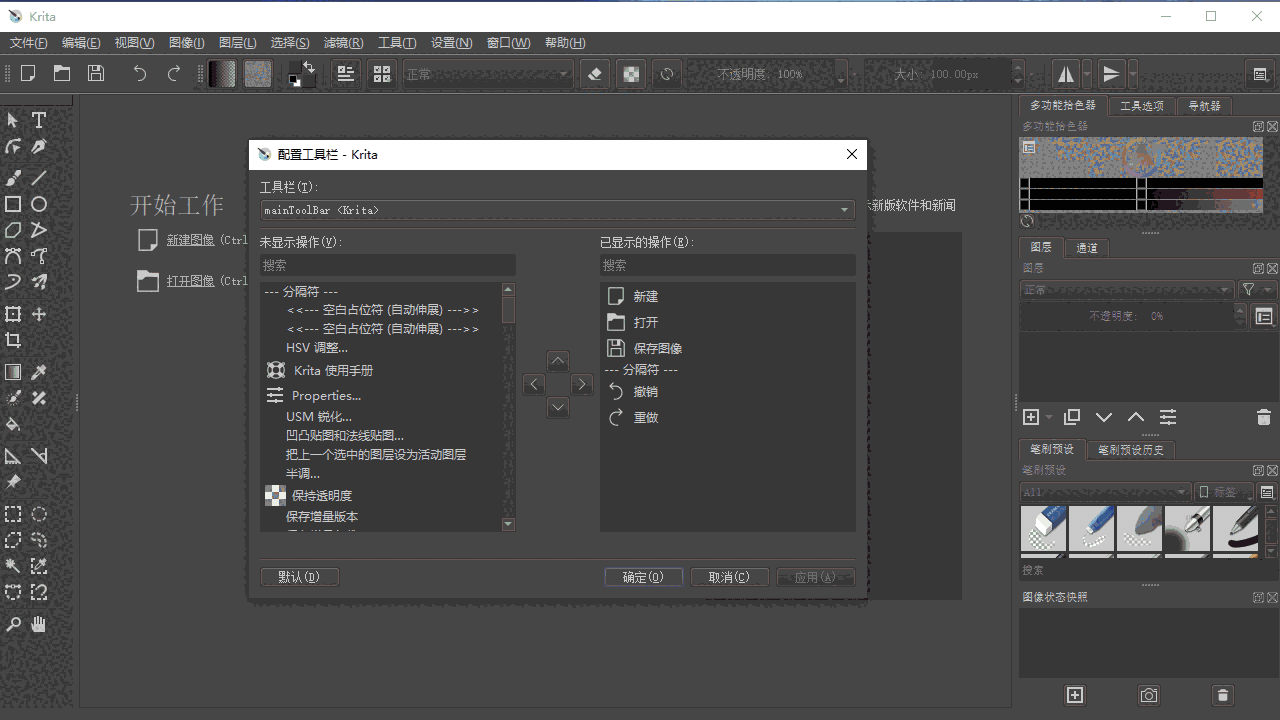Select the Freehand Brush tool
The height and width of the screenshot is (720, 1280).
click(12, 178)
